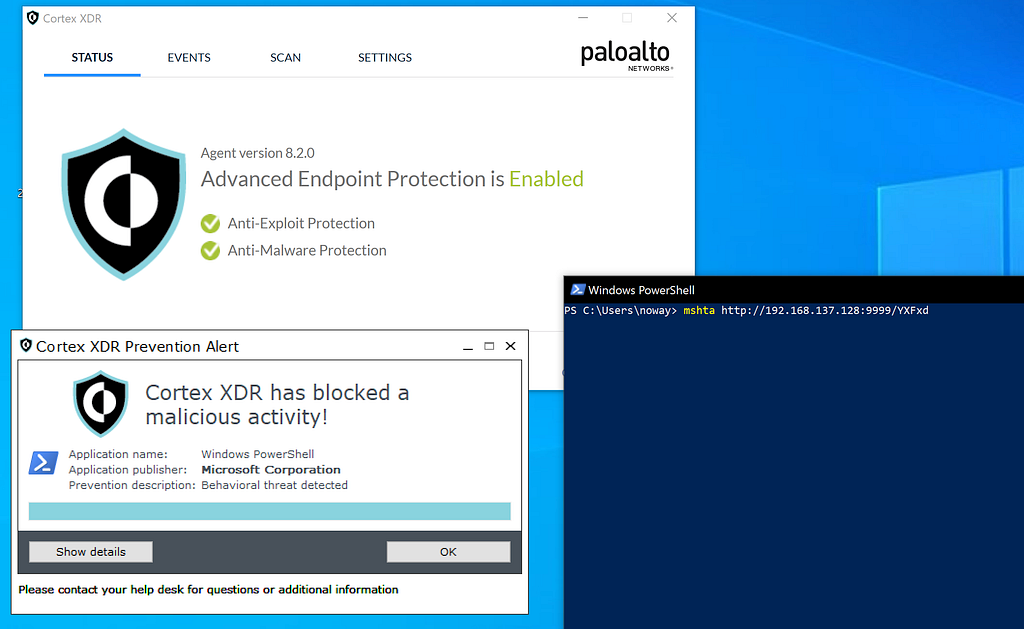Close the main Cortex XDR window

672,18
